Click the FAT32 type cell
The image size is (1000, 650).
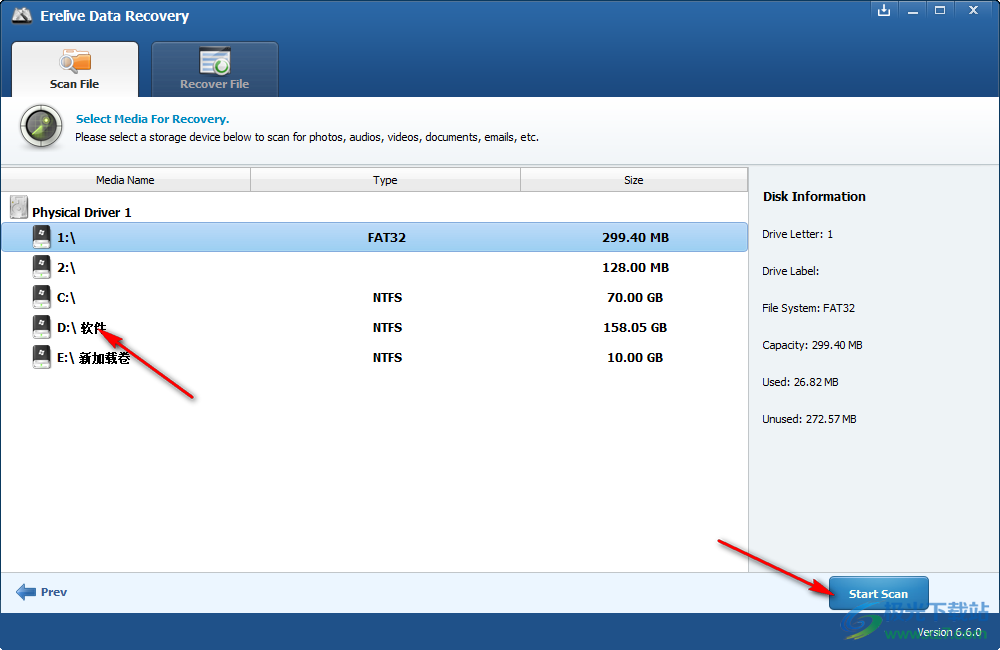click(386, 237)
